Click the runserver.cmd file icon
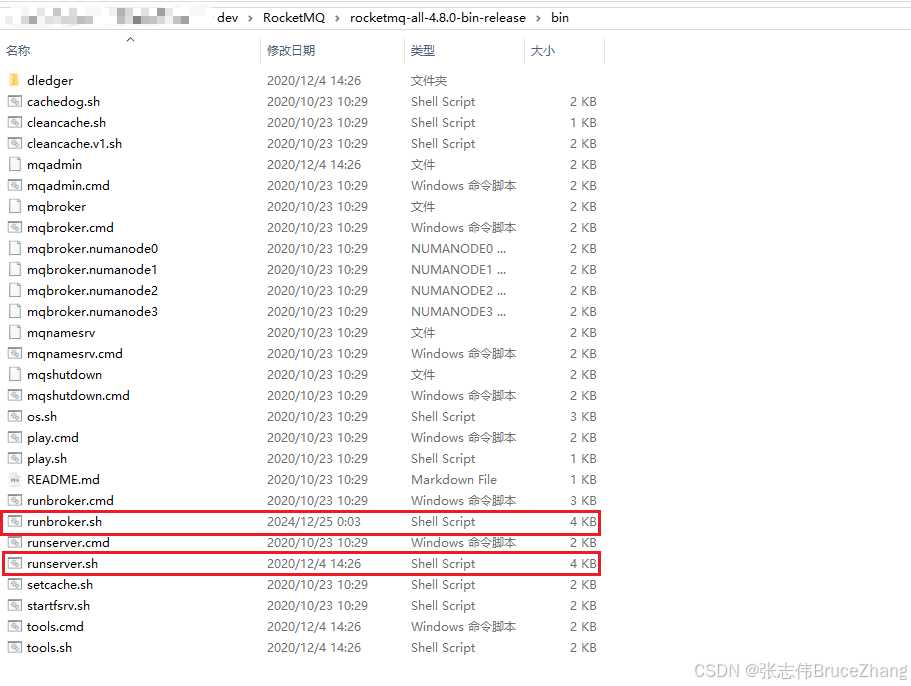Viewport: 911px width, 686px height. [x=15, y=542]
